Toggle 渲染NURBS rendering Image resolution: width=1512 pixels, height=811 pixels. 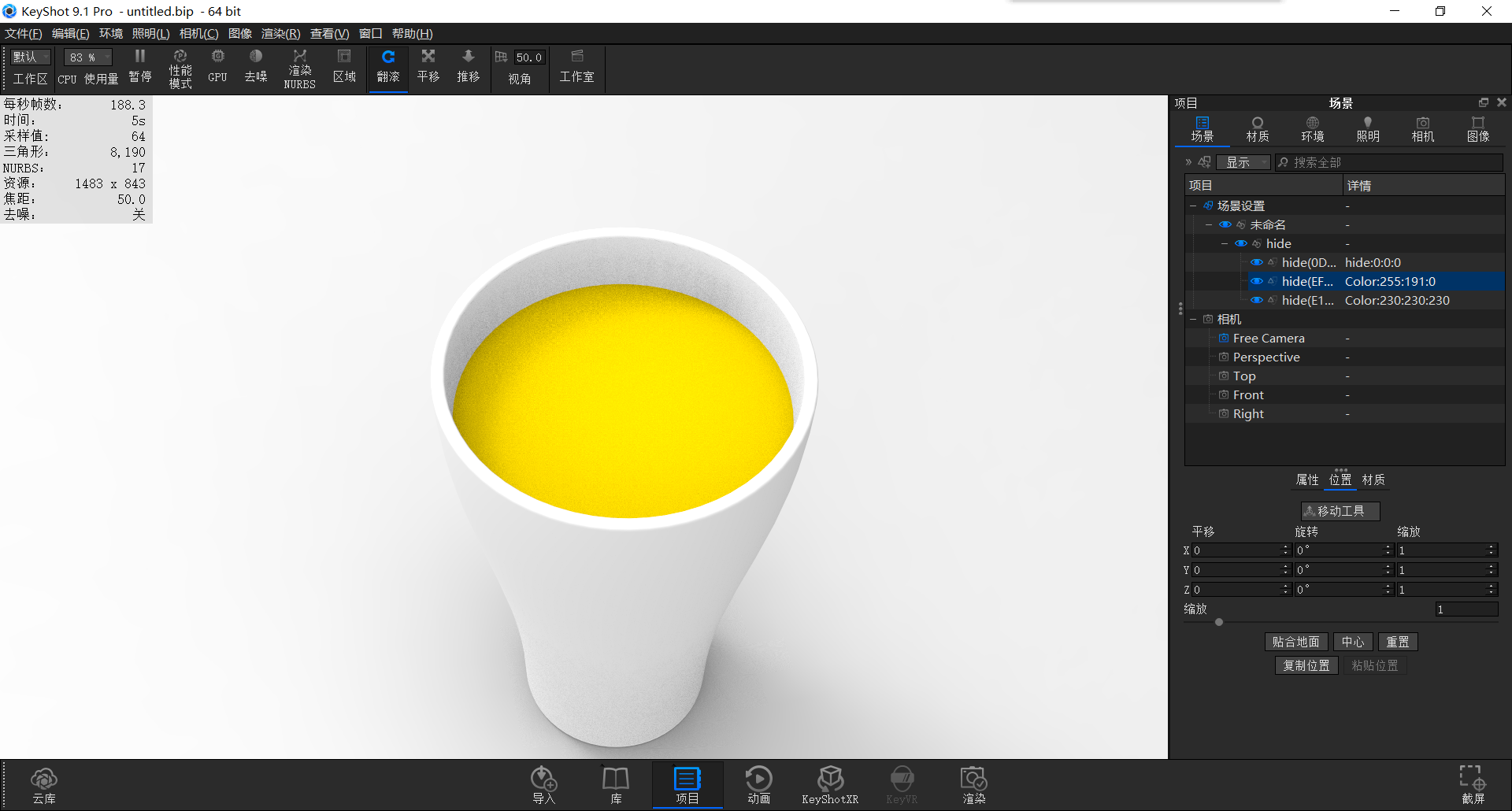(299, 67)
